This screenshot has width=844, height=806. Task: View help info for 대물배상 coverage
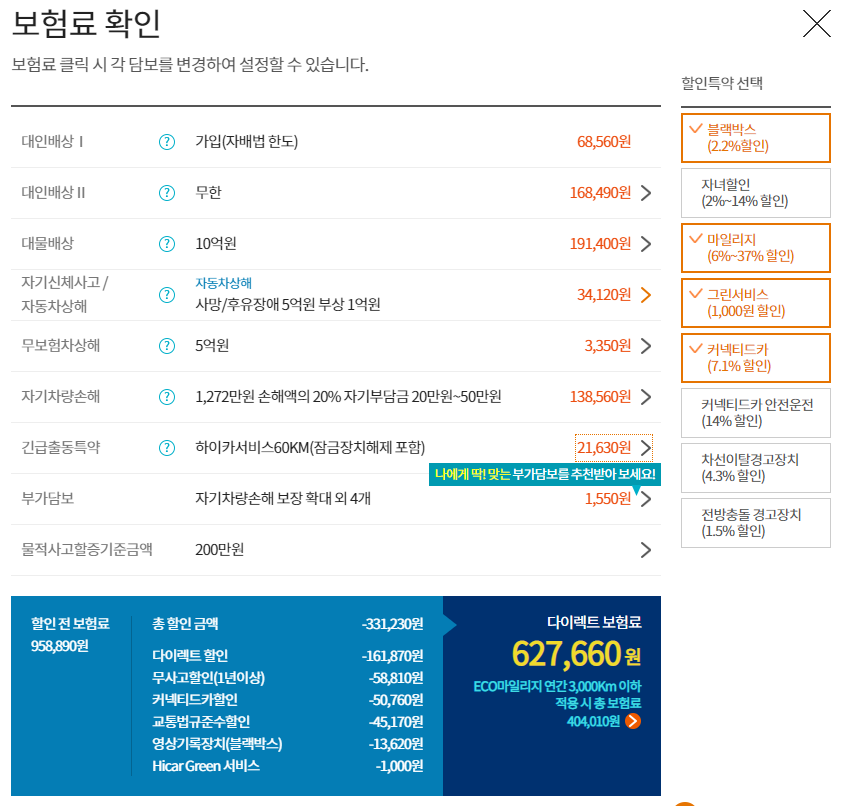tap(166, 244)
